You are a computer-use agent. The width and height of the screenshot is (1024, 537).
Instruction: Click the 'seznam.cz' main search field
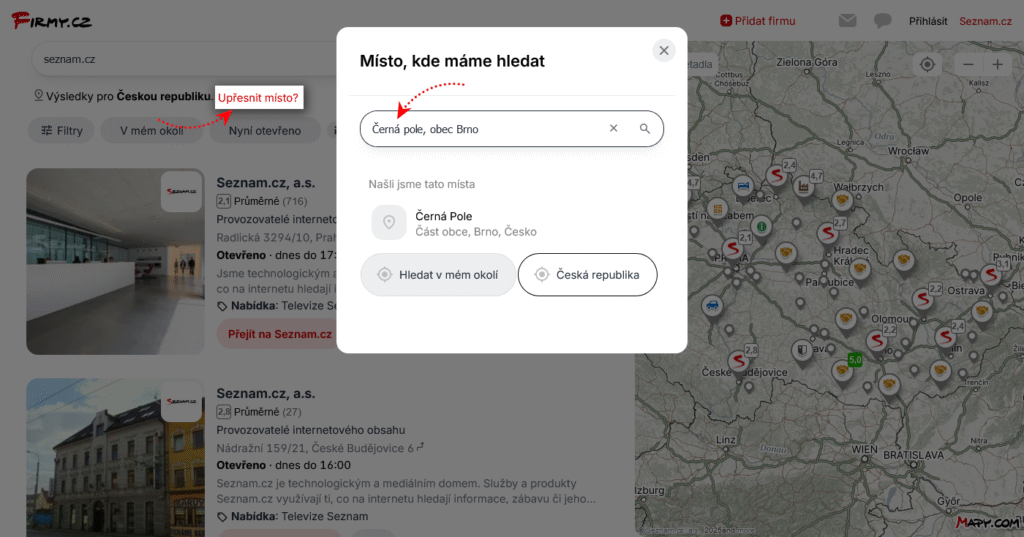coord(184,59)
